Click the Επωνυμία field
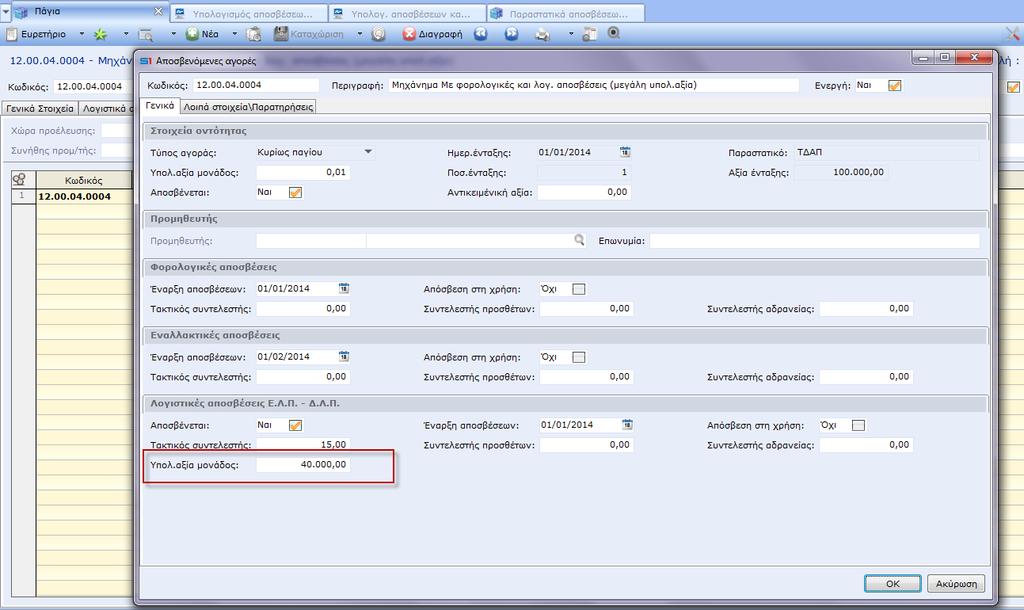 point(814,240)
